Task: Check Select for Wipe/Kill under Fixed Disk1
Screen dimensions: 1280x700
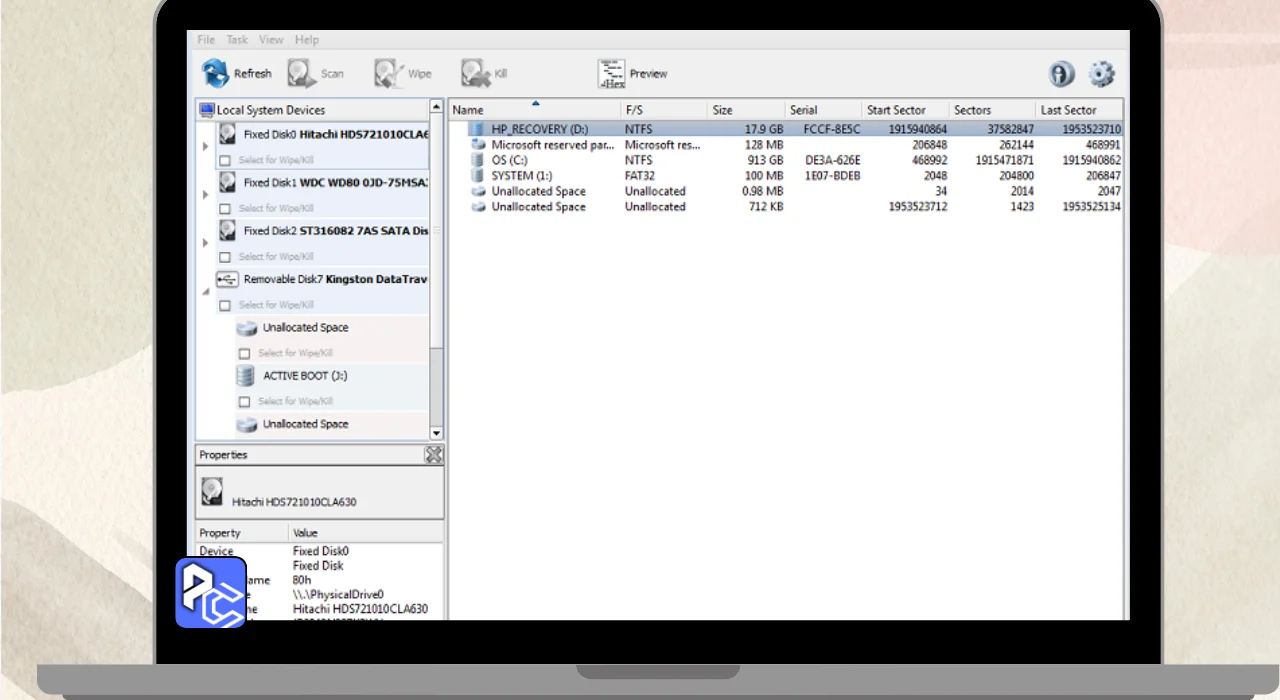Action: click(x=225, y=208)
